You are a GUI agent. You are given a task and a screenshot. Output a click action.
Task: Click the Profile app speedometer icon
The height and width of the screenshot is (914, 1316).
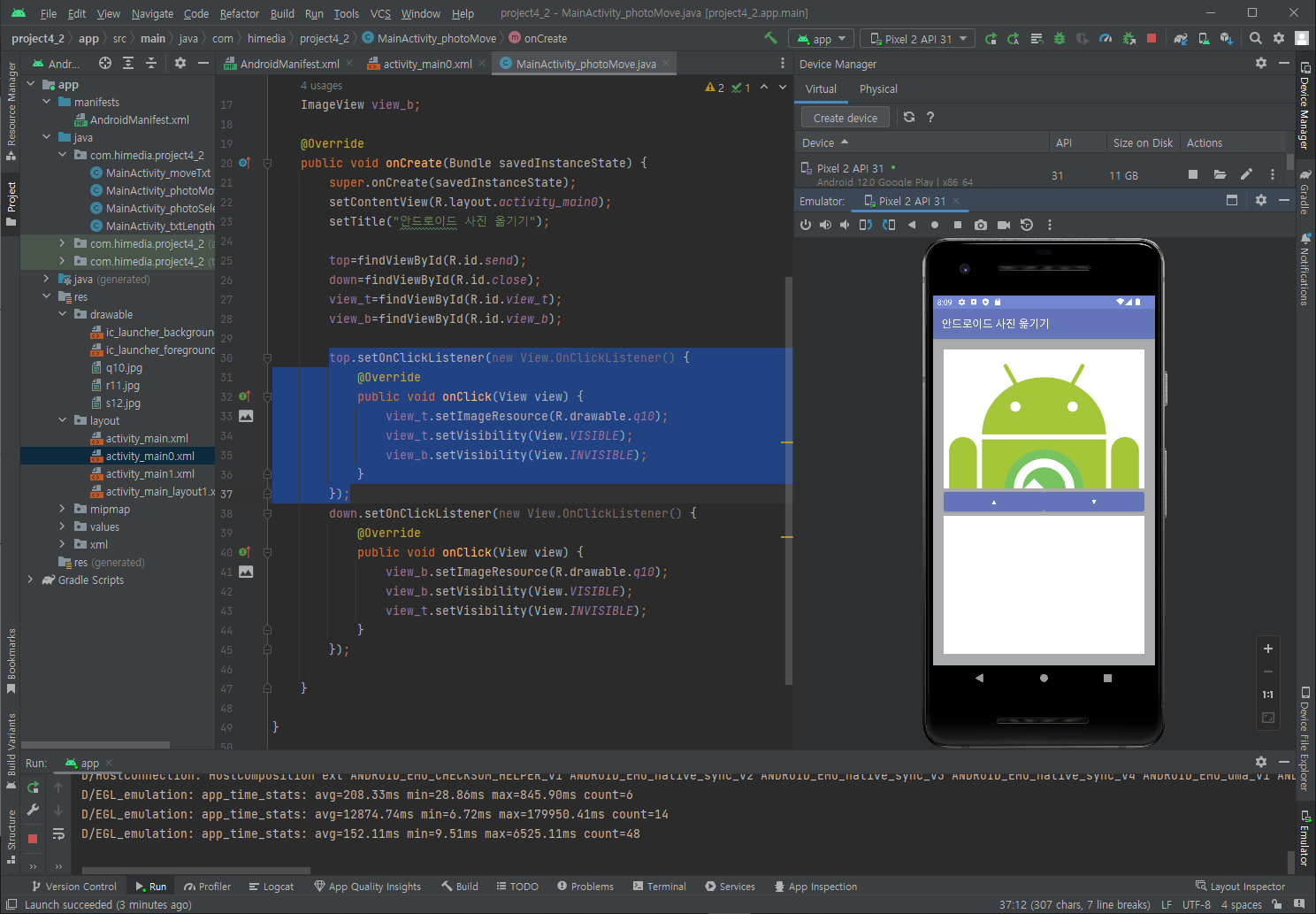[1106, 38]
